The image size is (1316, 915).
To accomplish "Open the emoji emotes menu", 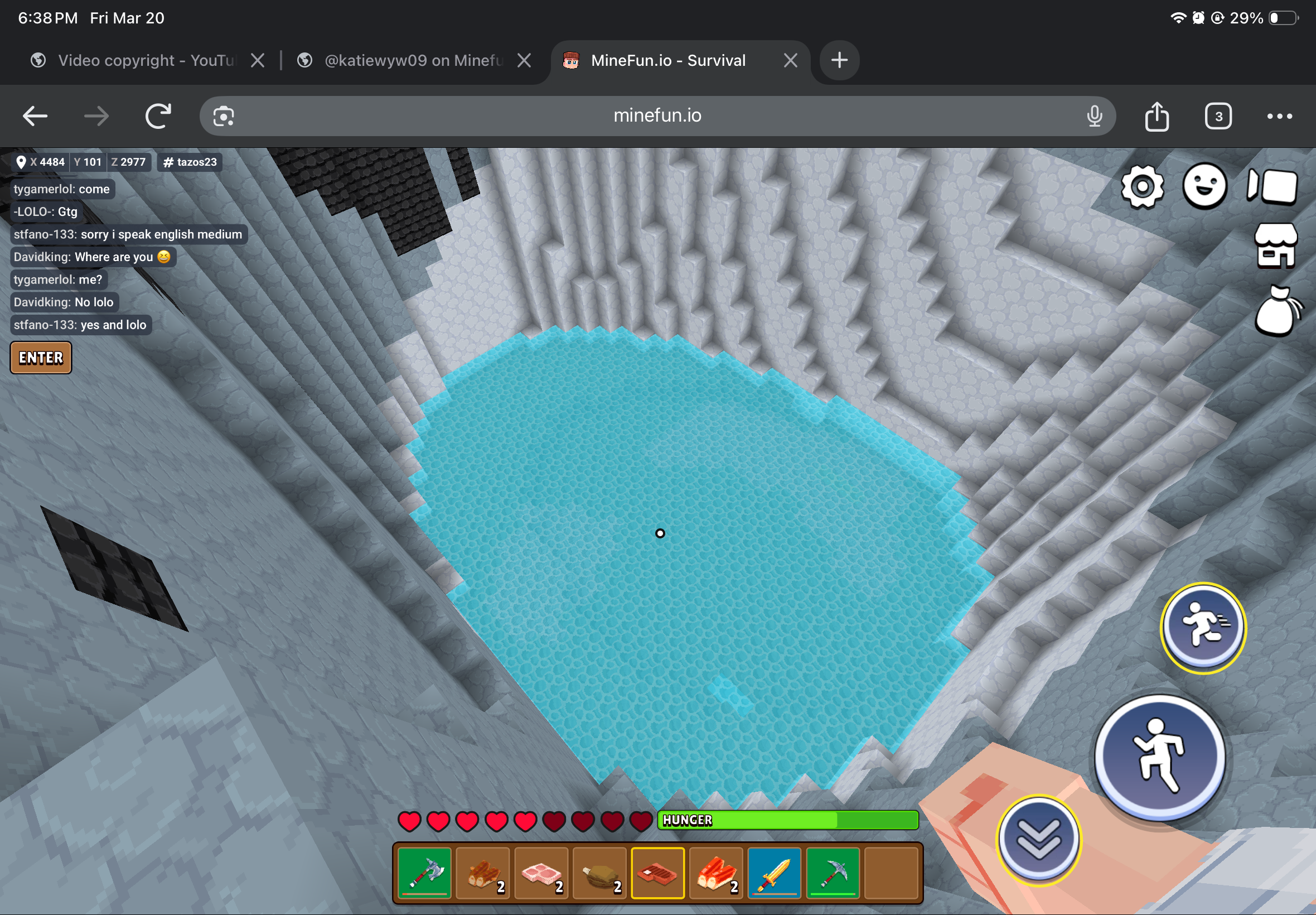I will coord(1204,186).
